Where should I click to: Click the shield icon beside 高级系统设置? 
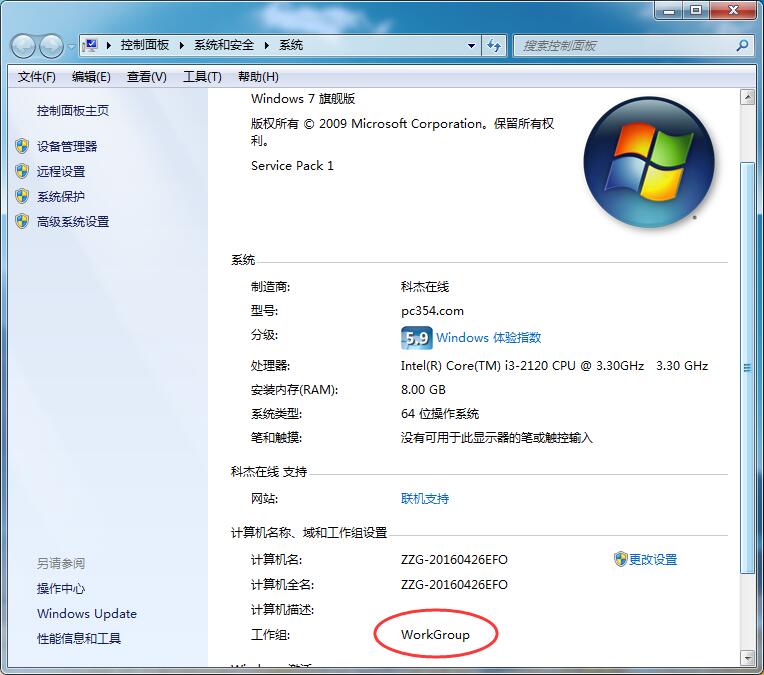coord(22,221)
